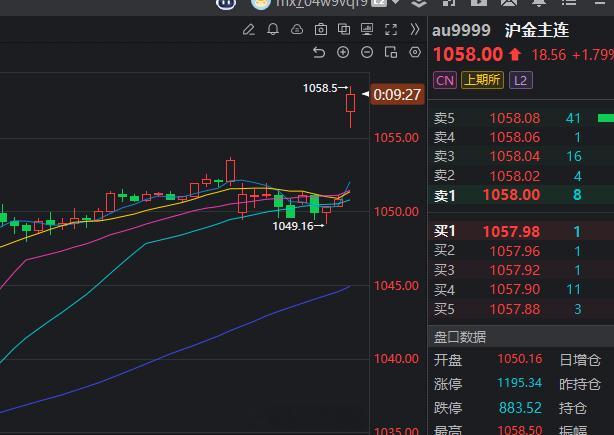Select the 卖3 row at 1058.04
This screenshot has height=435, width=614.
(x=521, y=156)
